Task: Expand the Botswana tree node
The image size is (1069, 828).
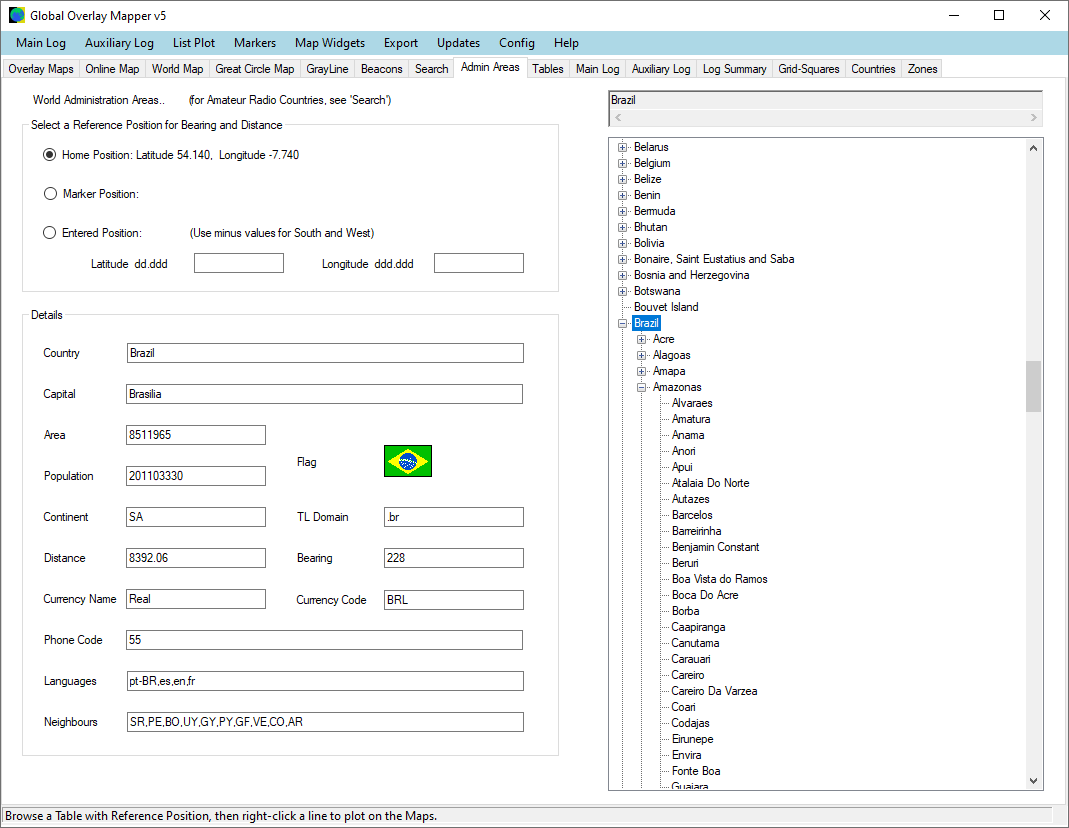Action: (x=622, y=291)
